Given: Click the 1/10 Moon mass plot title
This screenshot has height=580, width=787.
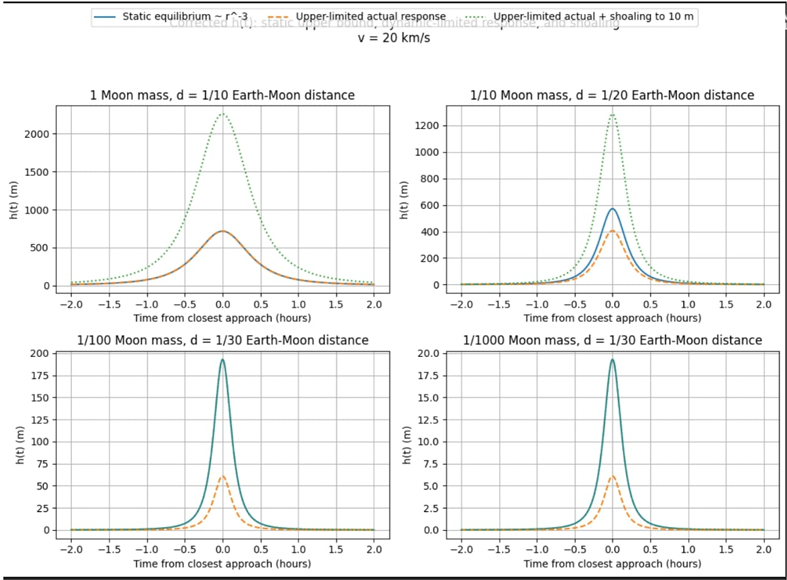Looking at the screenshot, I should point(612,95).
